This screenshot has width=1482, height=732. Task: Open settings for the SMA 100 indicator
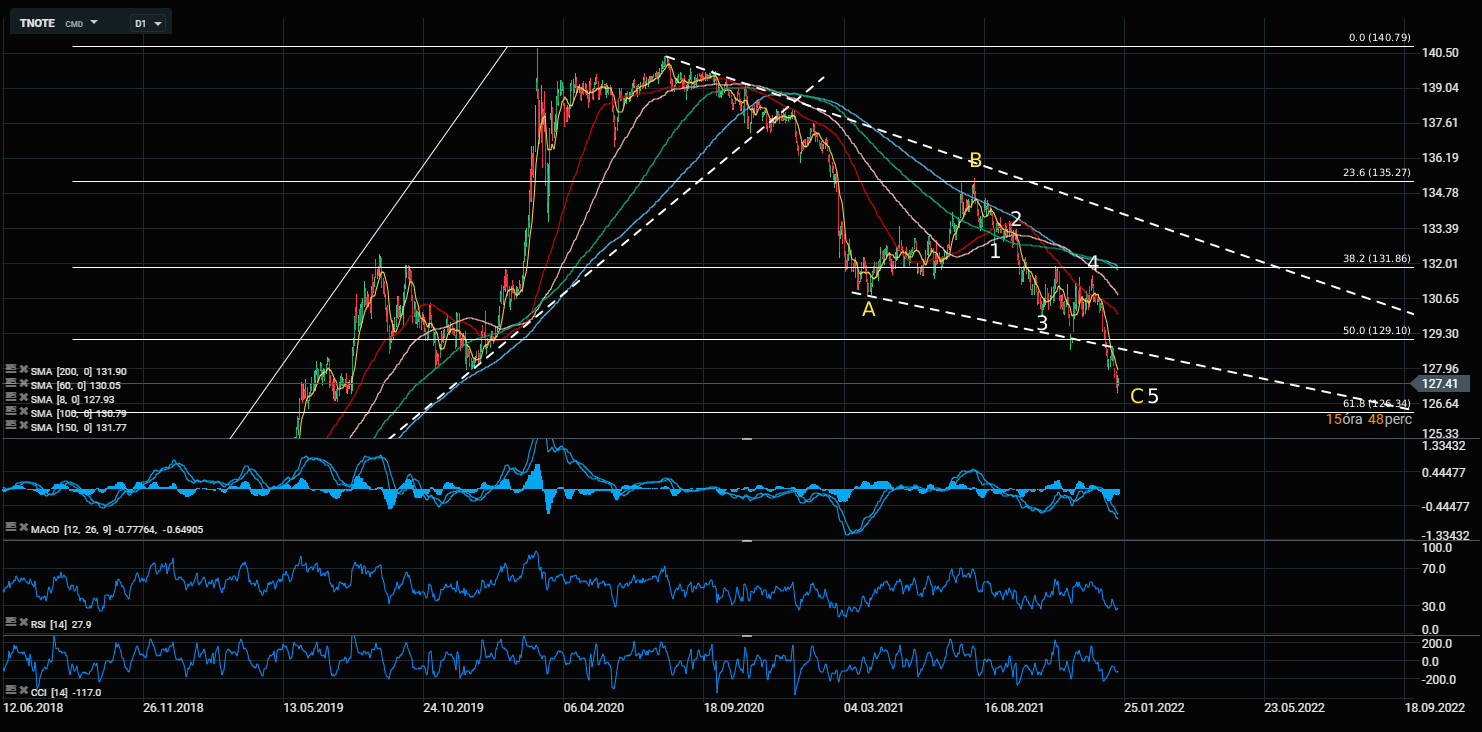(9, 412)
